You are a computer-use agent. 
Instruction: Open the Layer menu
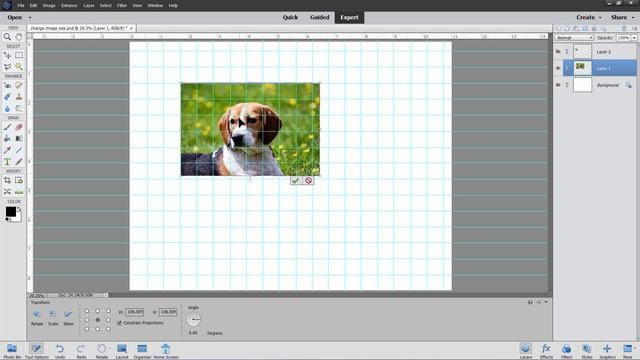click(x=89, y=6)
